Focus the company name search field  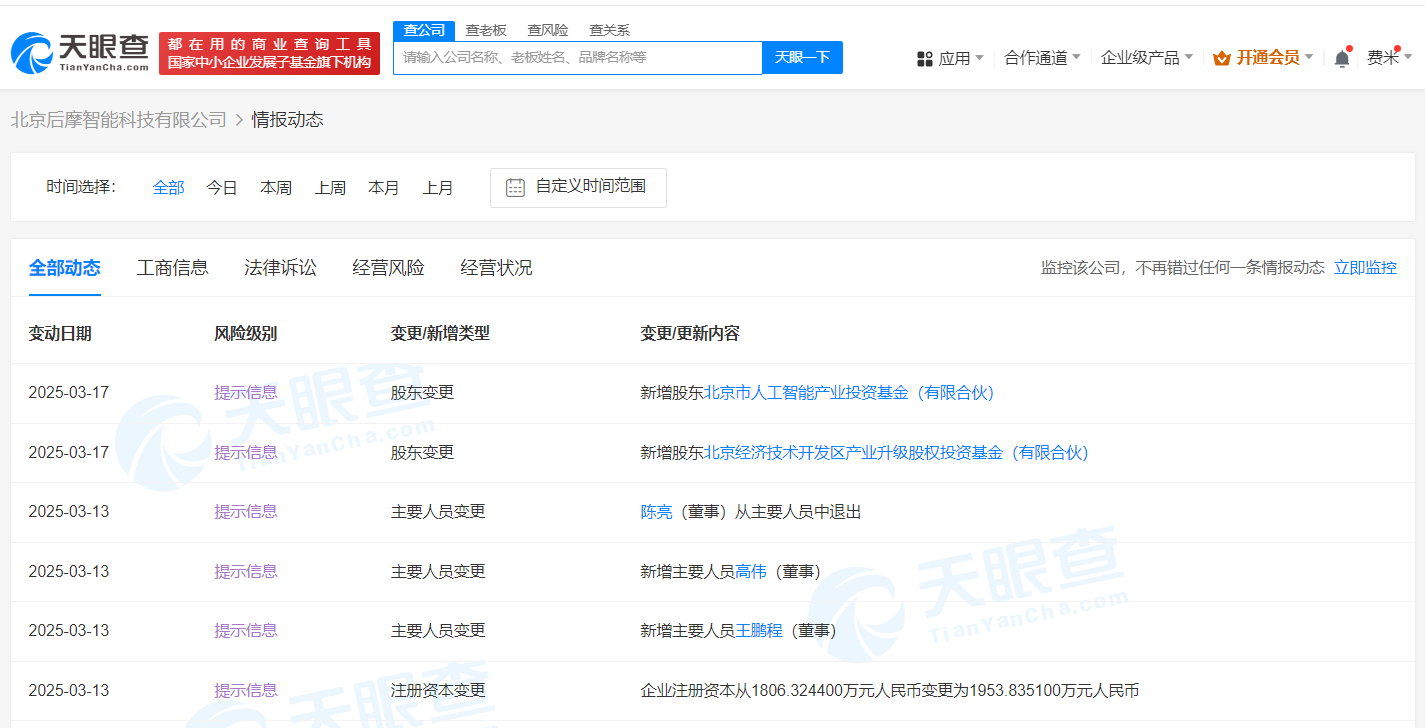tap(578, 57)
